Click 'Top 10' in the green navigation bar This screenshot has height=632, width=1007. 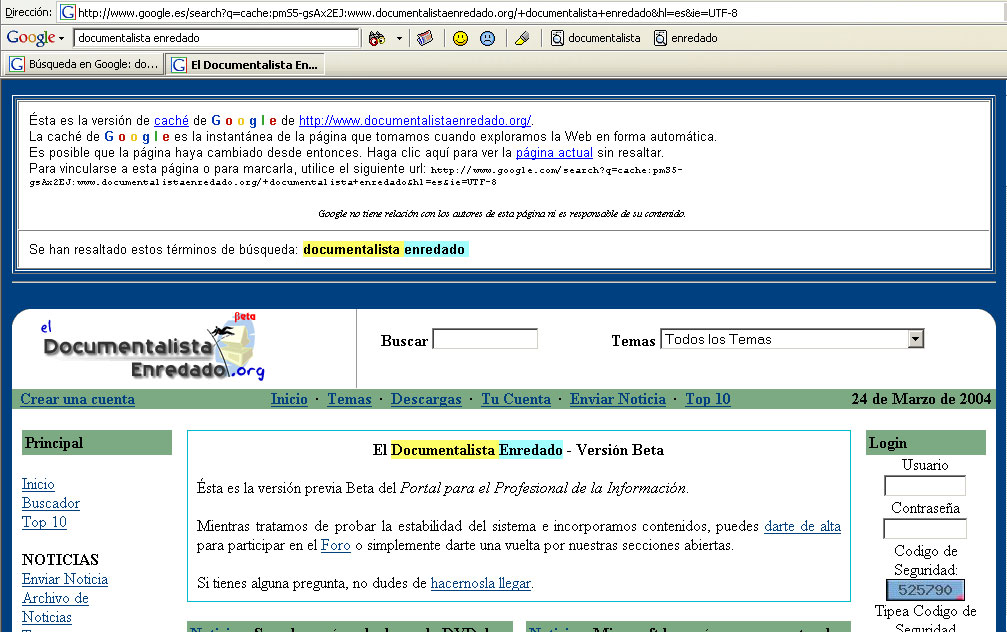[x=708, y=399]
